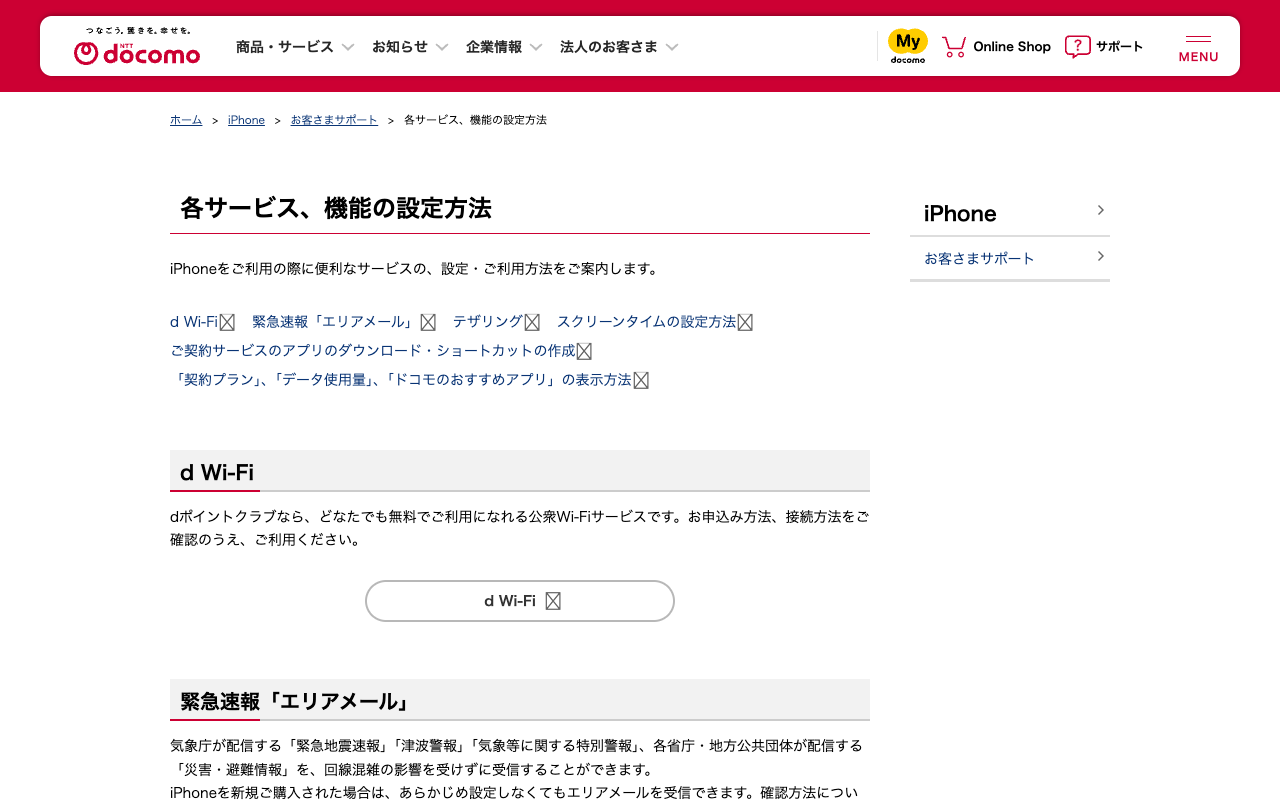Open the 商品・サービス menu

pos(285,47)
